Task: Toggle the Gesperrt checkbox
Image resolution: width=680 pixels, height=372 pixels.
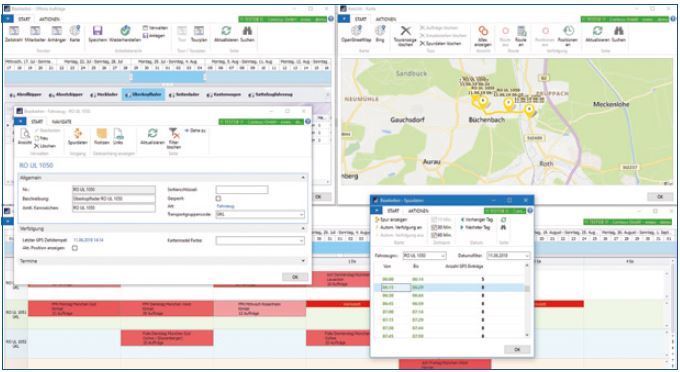Action: click(218, 198)
